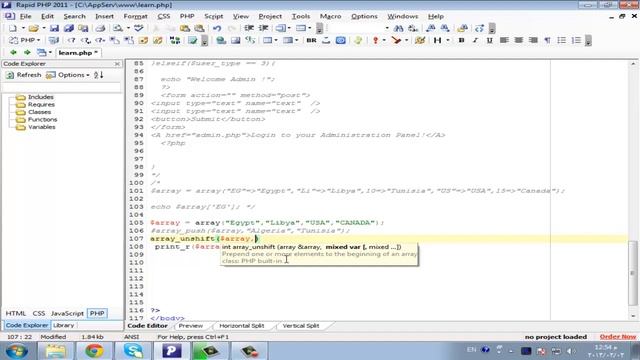Click the New file icon
The height and width of the screenshot is (360, 640).
13,28
